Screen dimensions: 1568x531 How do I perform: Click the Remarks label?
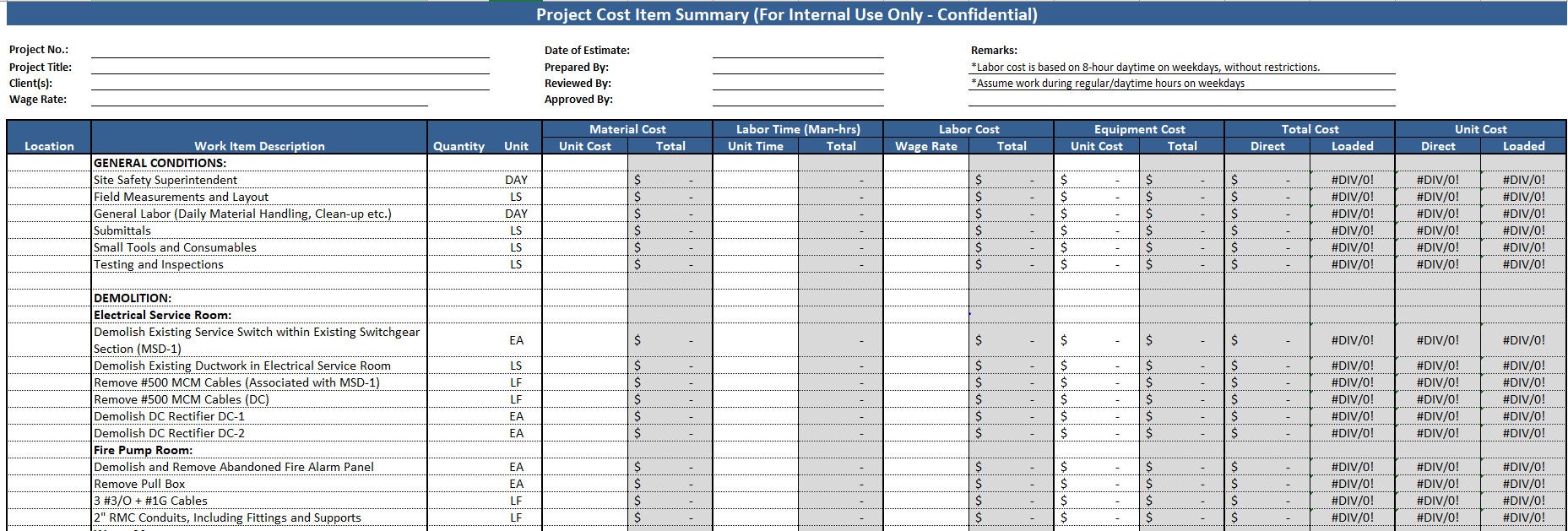994,50
